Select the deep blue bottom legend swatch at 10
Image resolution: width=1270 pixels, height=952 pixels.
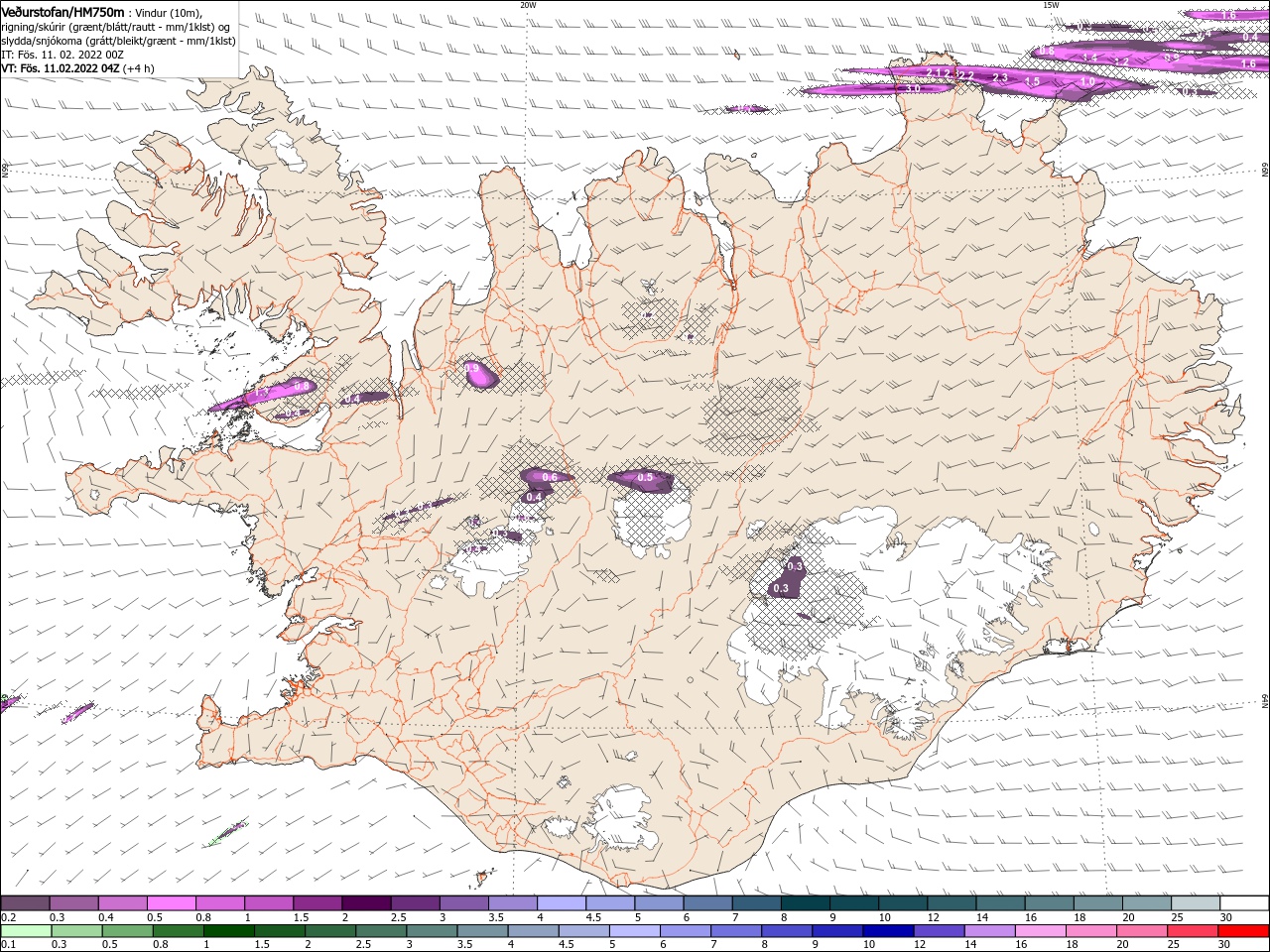[x=888, y=931]
